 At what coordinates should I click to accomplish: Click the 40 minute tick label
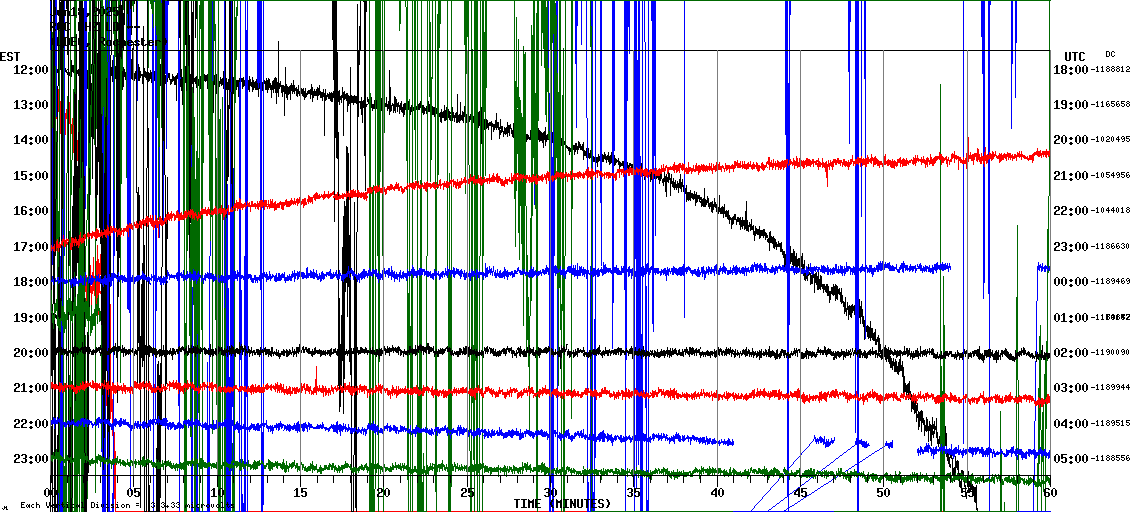716,493
